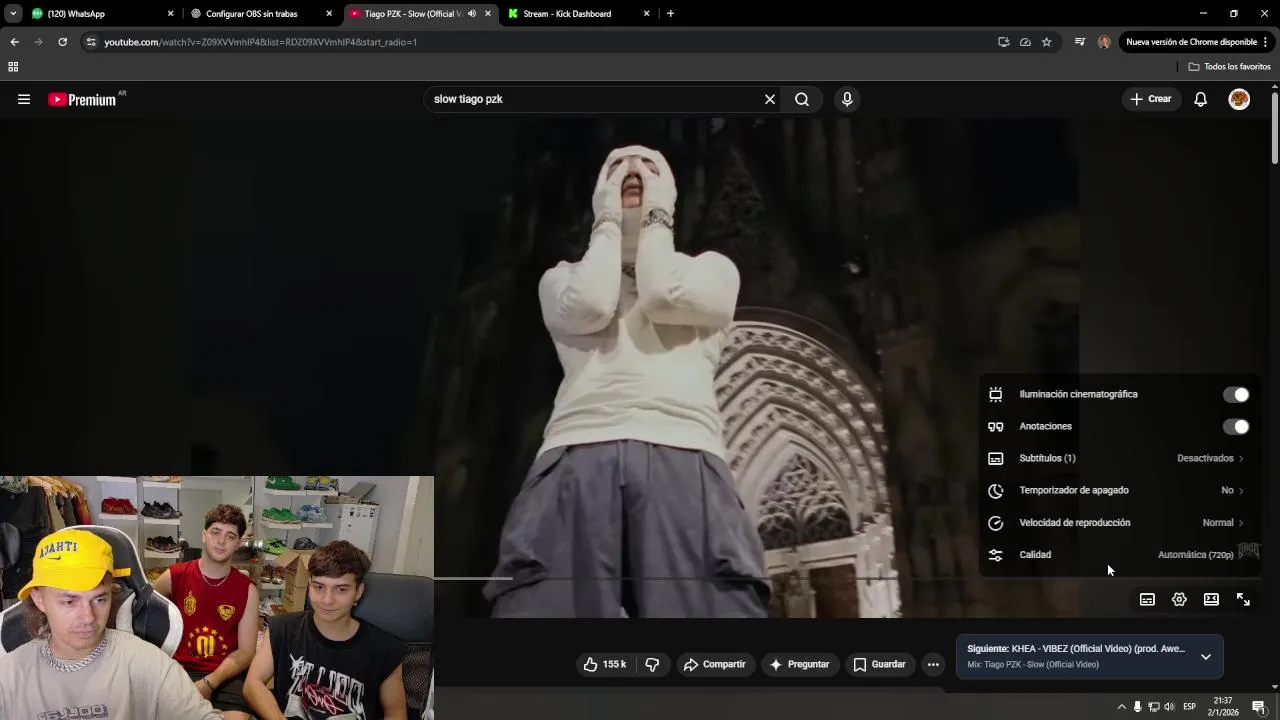This screenshot has height=720, width=1280.
Task: Switch to Configurar OBS sin trabas tab
Action: (260, 14)
